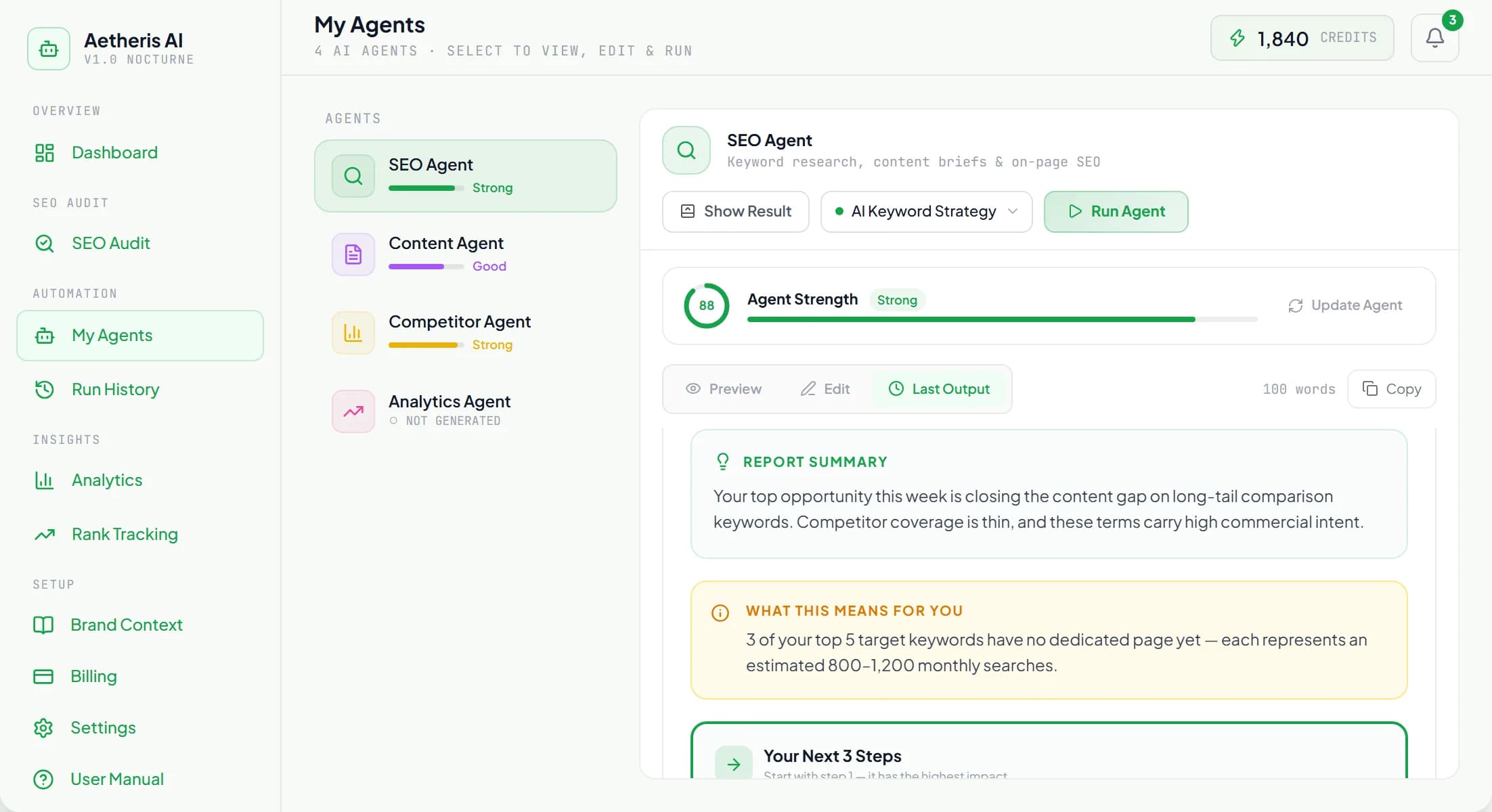Switch to the Preview tab
The height and width of the screenshot is (812, 1492).
pos(724,389)
